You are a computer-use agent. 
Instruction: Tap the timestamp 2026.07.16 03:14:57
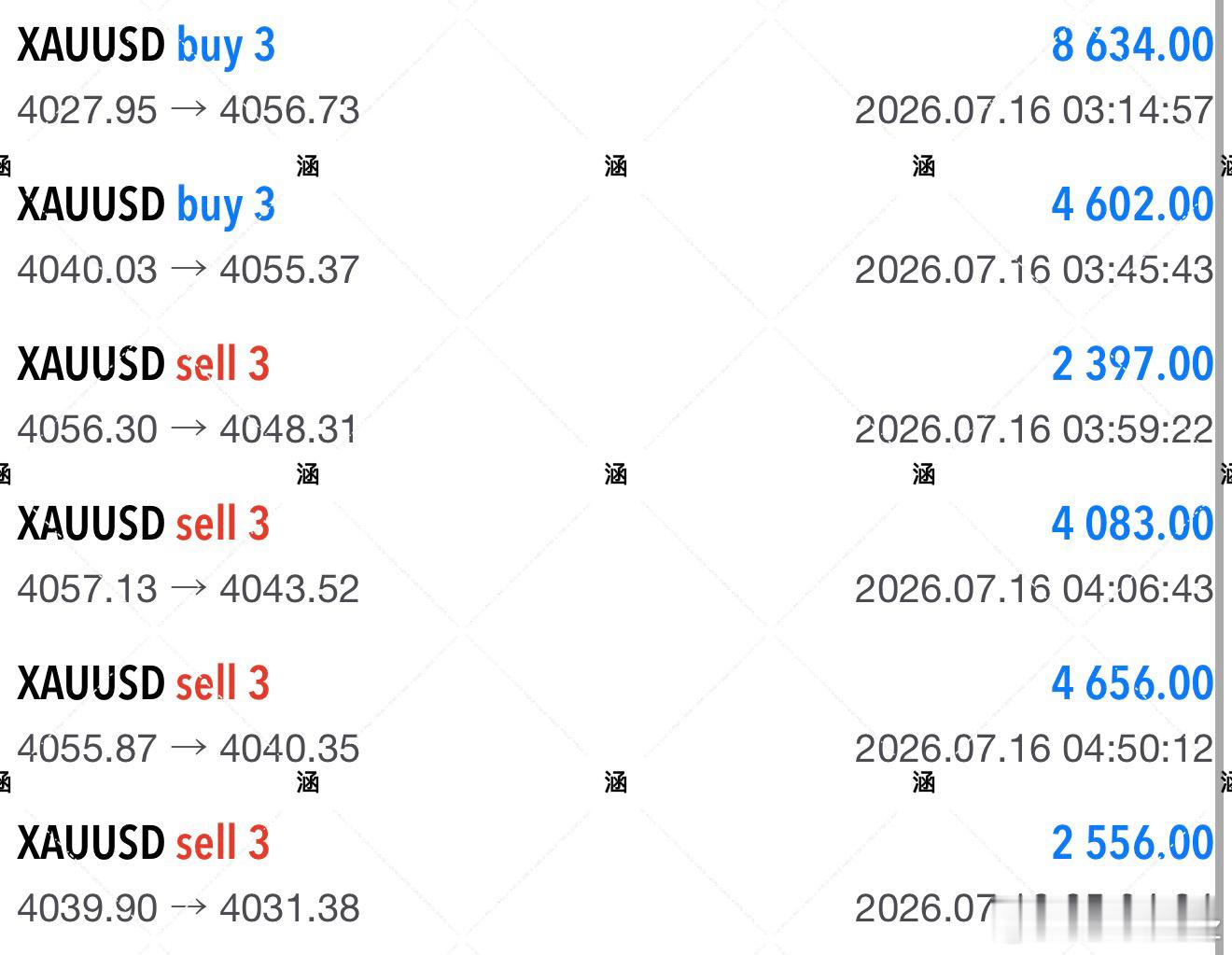tap(1034, 110)
